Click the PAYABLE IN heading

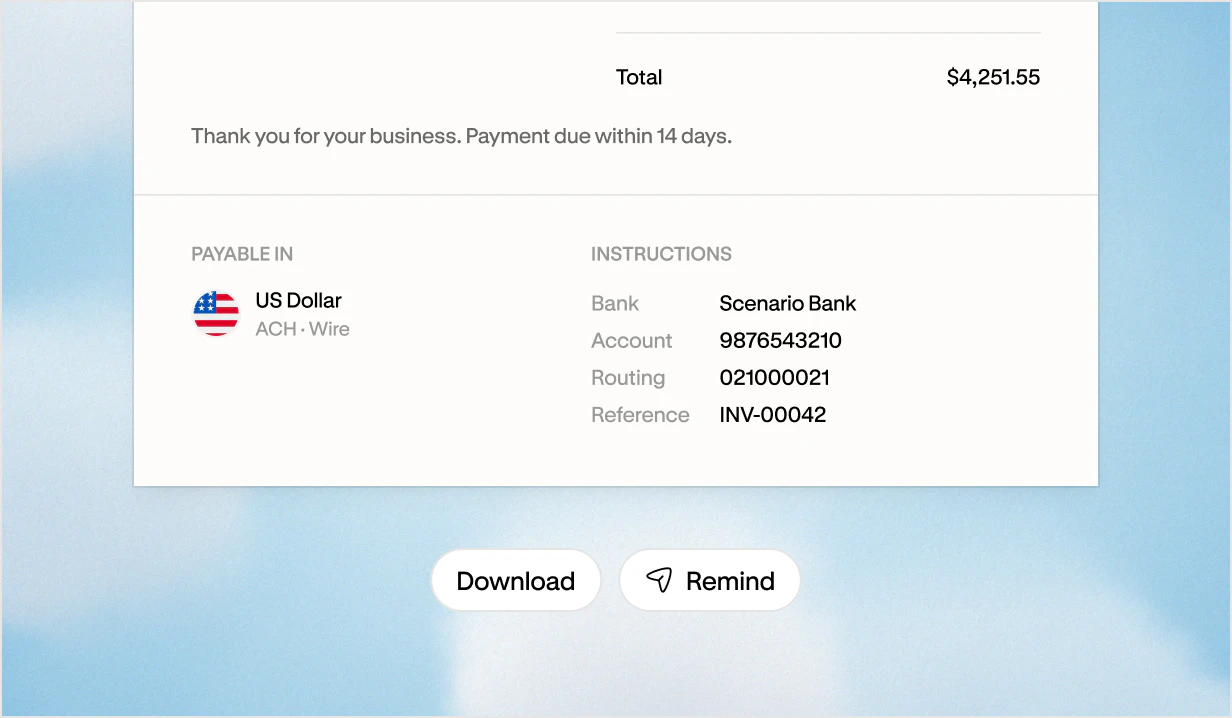(242, 254)
